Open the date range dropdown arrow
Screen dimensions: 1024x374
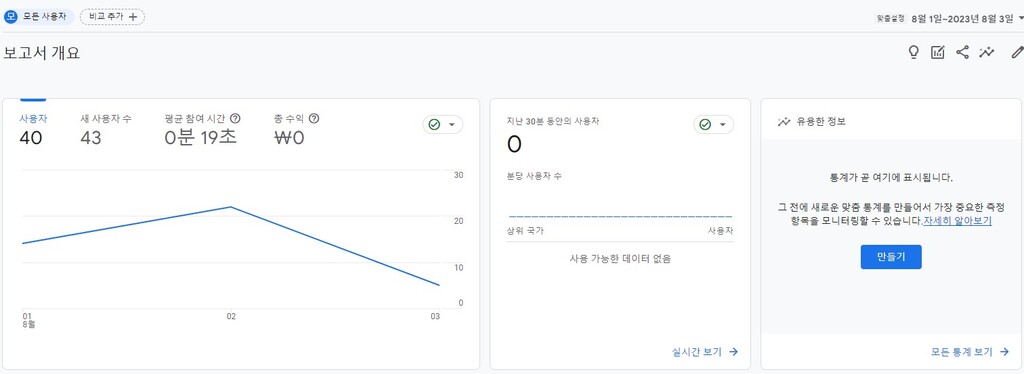tap(1021, 18)
